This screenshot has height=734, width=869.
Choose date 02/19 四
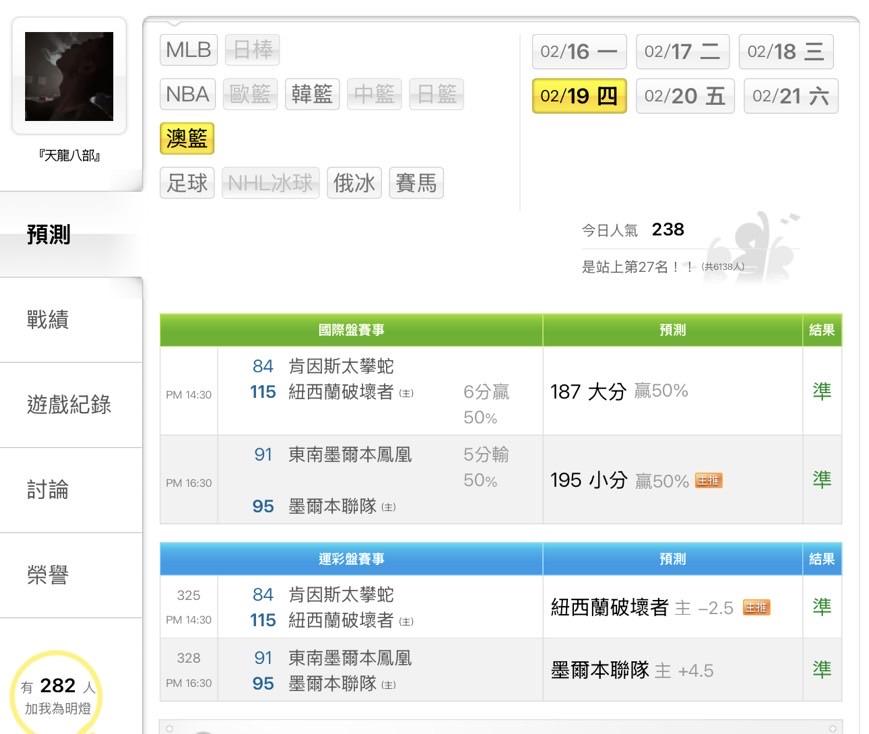click(579, 96)
